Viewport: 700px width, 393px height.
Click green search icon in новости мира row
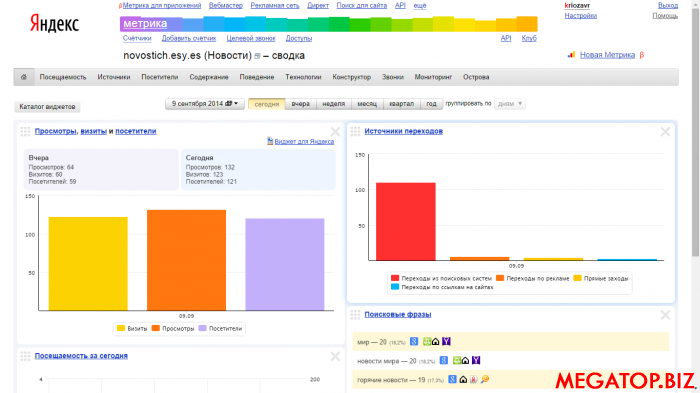coord(457,360)
